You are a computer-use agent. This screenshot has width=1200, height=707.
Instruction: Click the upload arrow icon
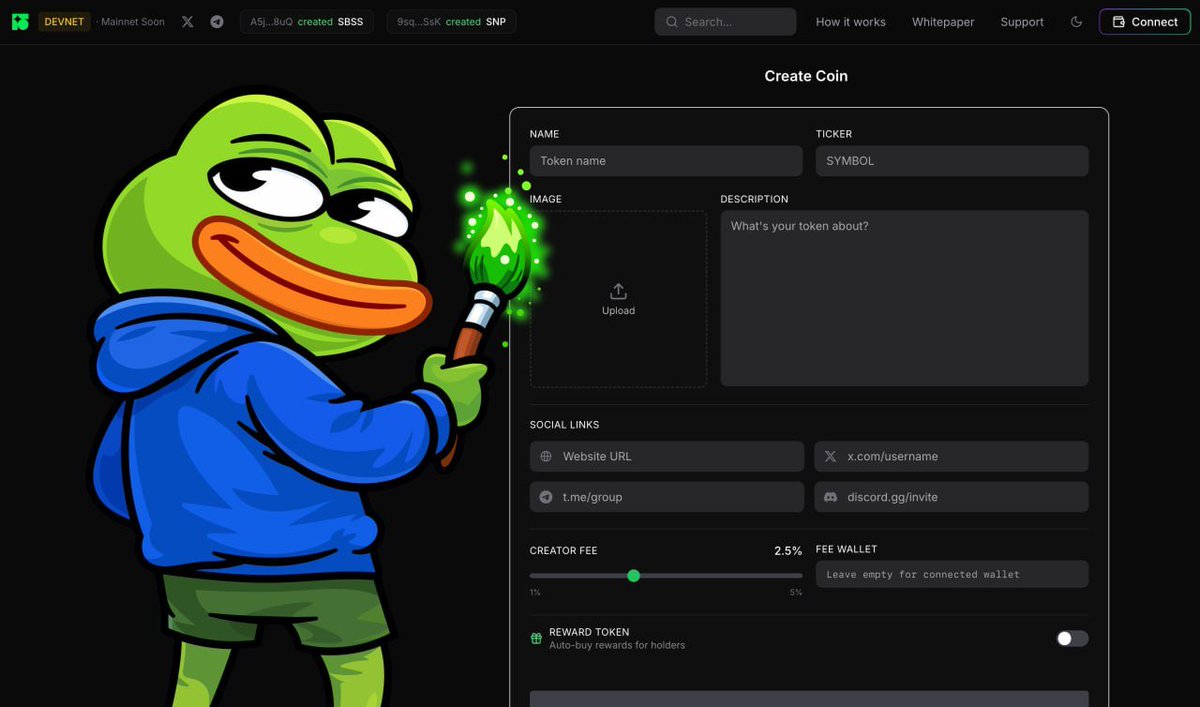point(618,291)
